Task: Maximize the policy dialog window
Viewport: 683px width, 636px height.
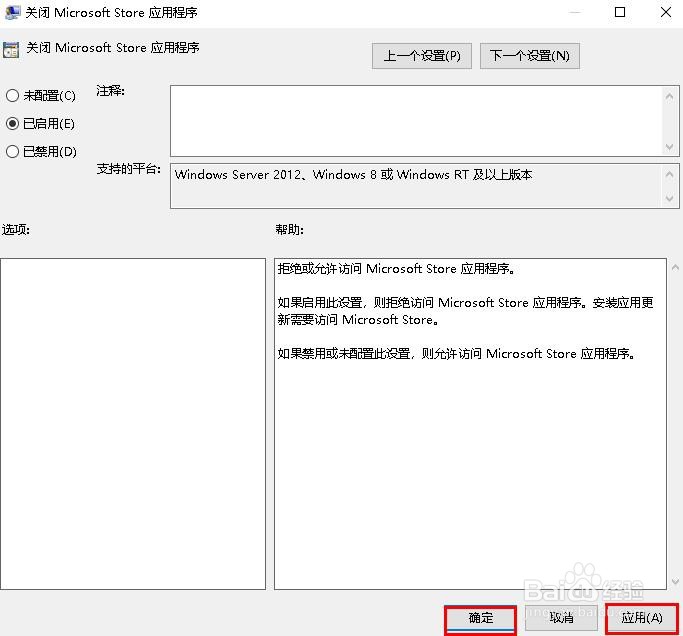Action: click(620, 12)
